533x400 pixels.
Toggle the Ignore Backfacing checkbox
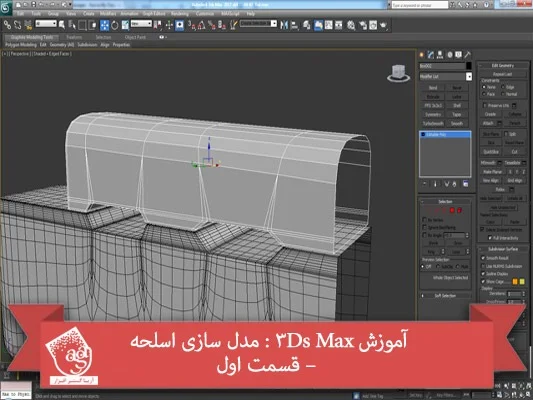(x=424, y=227)
